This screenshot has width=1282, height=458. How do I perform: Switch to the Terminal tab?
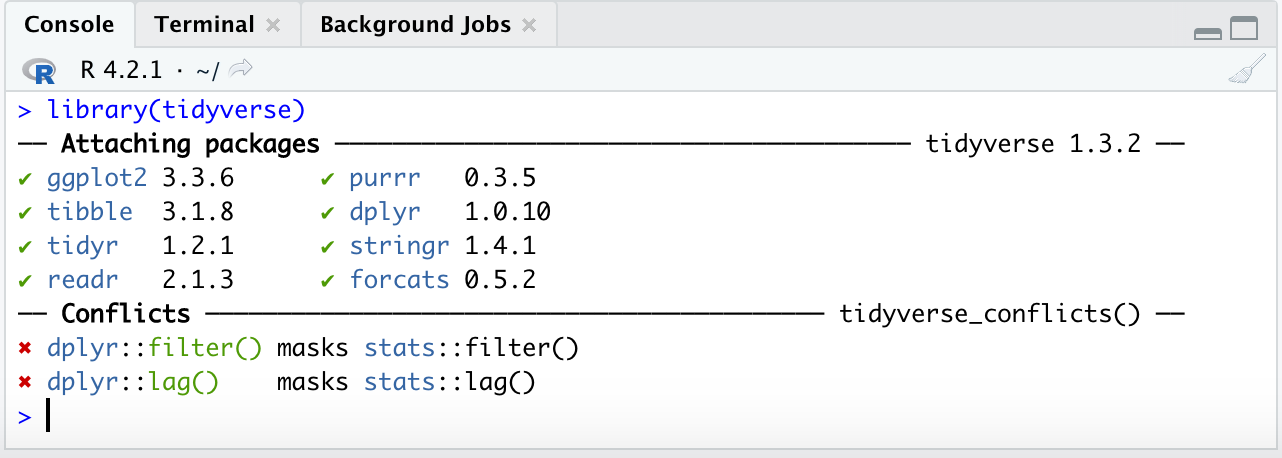tap(205, 25)
